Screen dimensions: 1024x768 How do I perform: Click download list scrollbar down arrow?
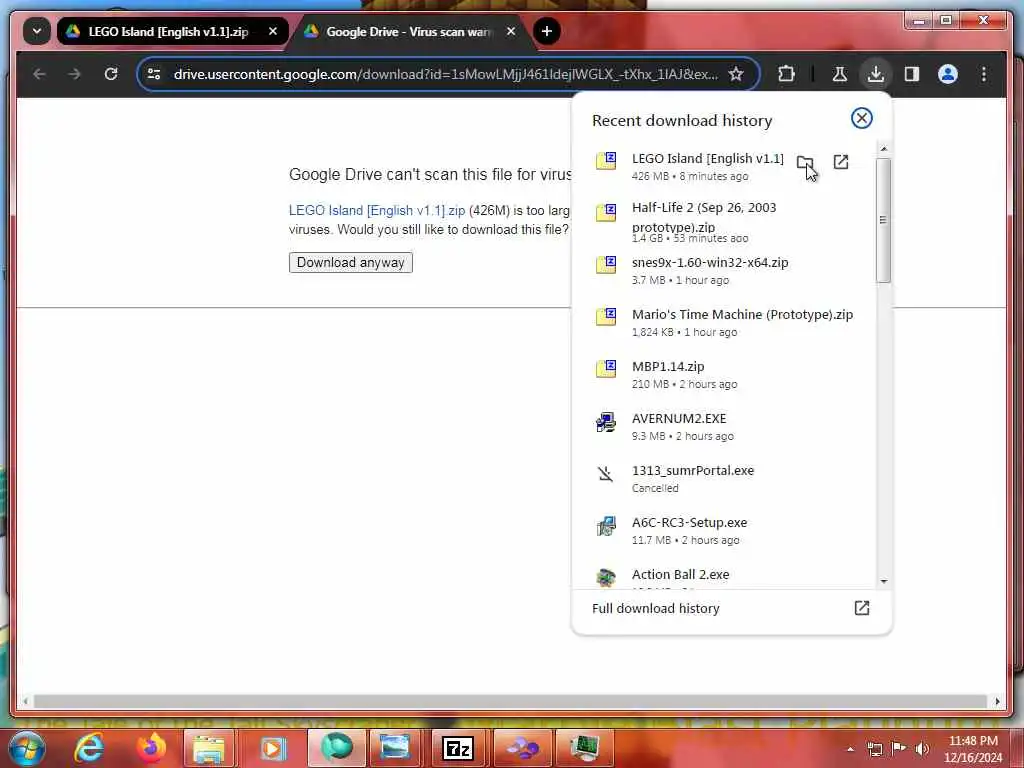point(884,581)
